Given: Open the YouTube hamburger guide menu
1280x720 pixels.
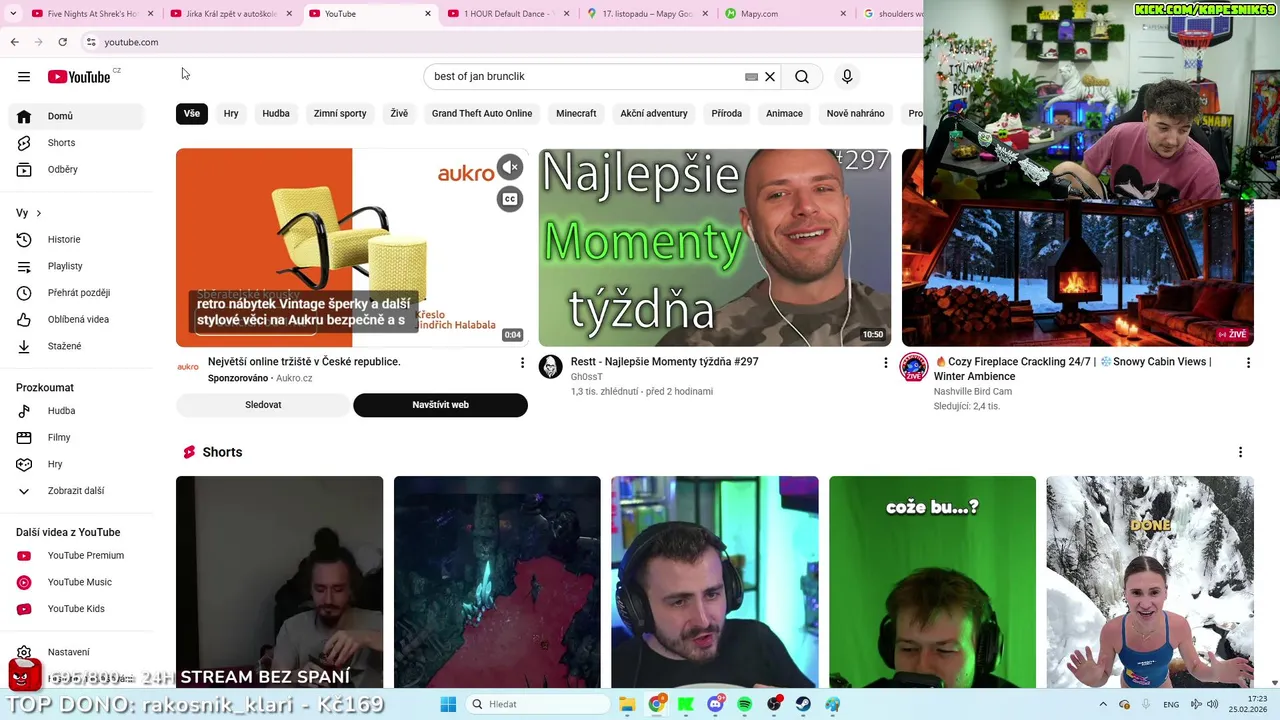Looking at the screenshot, I should click(x=24, y=77).
